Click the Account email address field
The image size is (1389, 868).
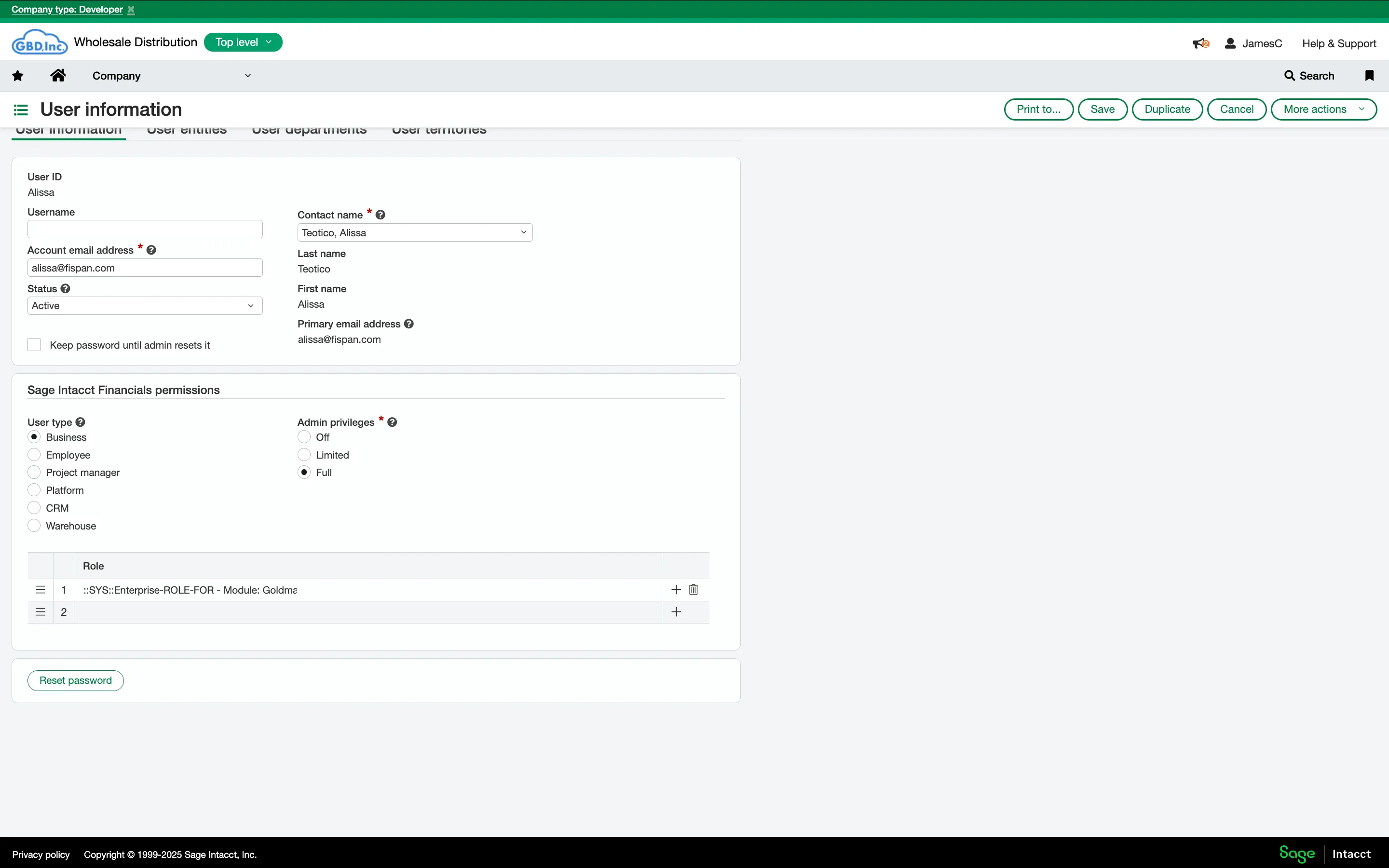point(145,268)
